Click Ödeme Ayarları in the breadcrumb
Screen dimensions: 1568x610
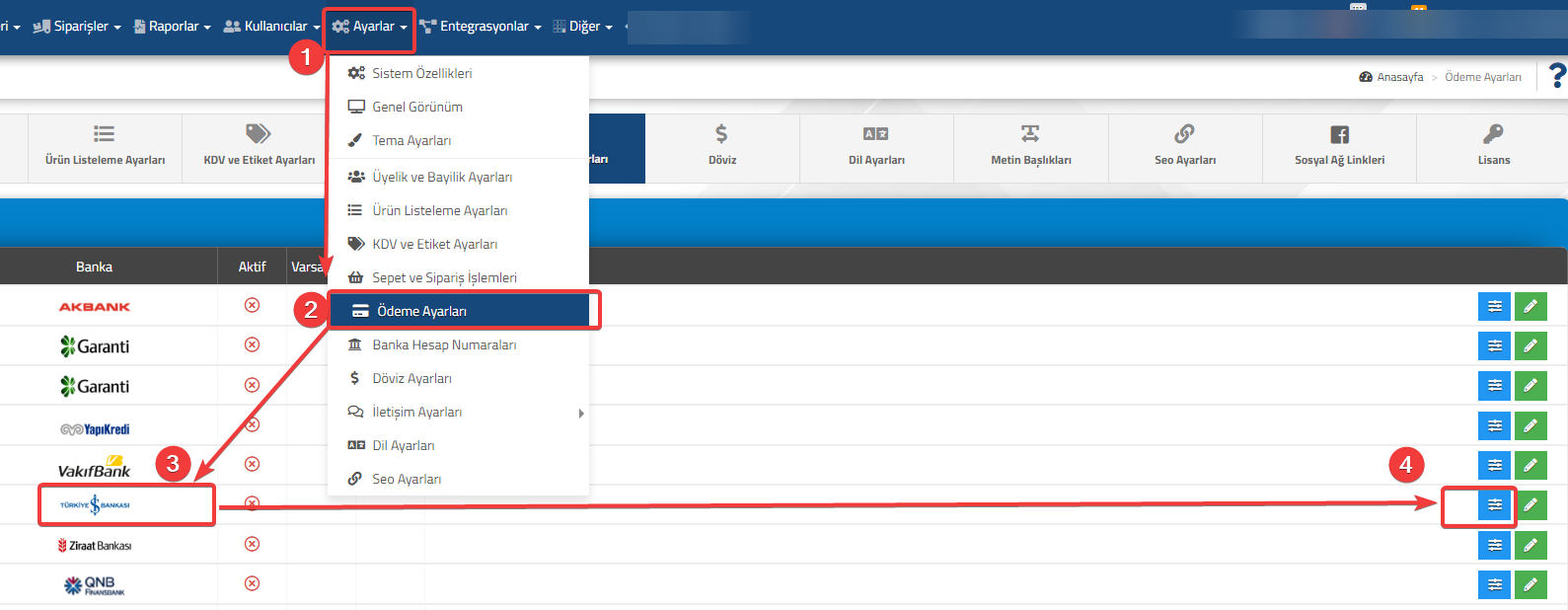pos(1483,77)
